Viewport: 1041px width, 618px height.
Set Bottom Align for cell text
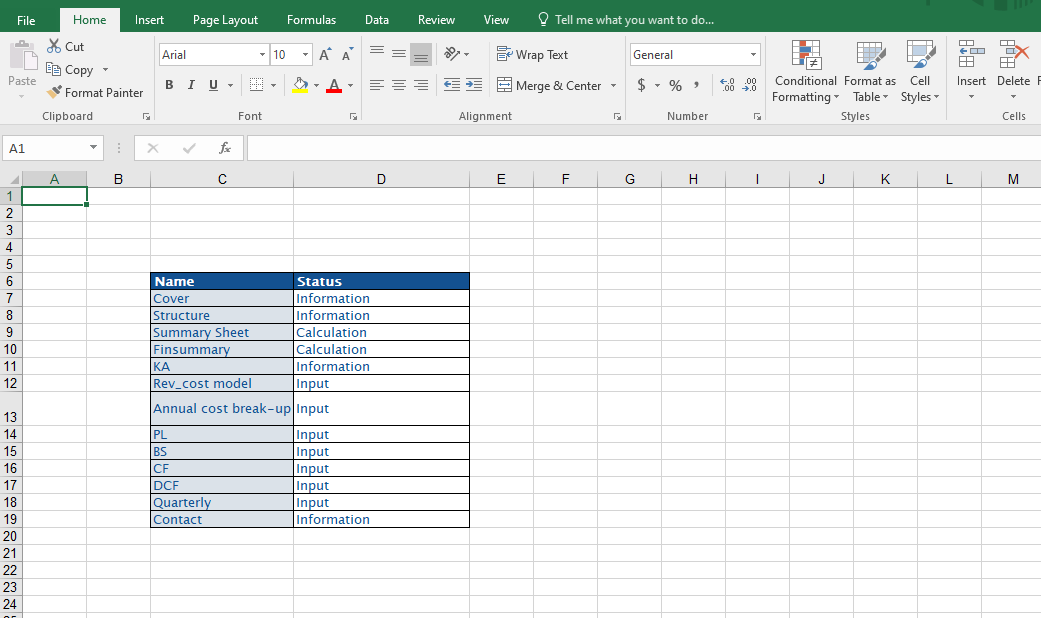pos(421,54)
